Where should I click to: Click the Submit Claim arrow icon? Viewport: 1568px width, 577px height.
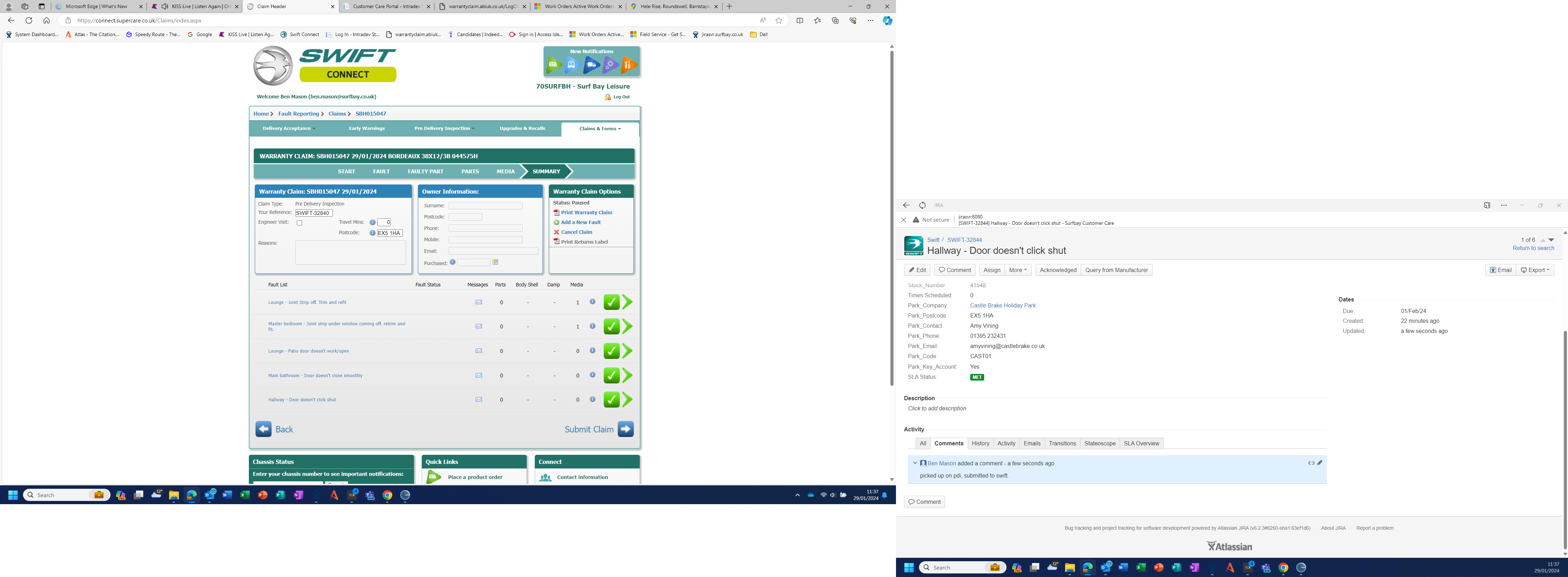tap(626, 429)
